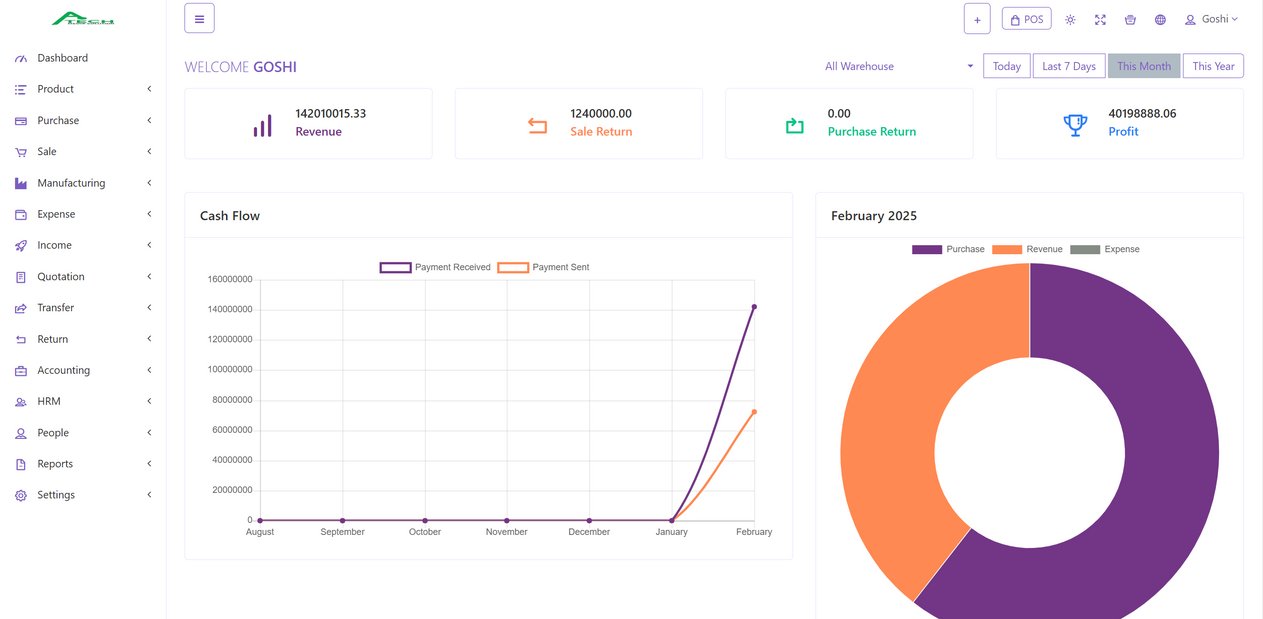The image size is (1263, 619).
Task: Expand the Accounting submenu chevron
Action: click(149, 370)
